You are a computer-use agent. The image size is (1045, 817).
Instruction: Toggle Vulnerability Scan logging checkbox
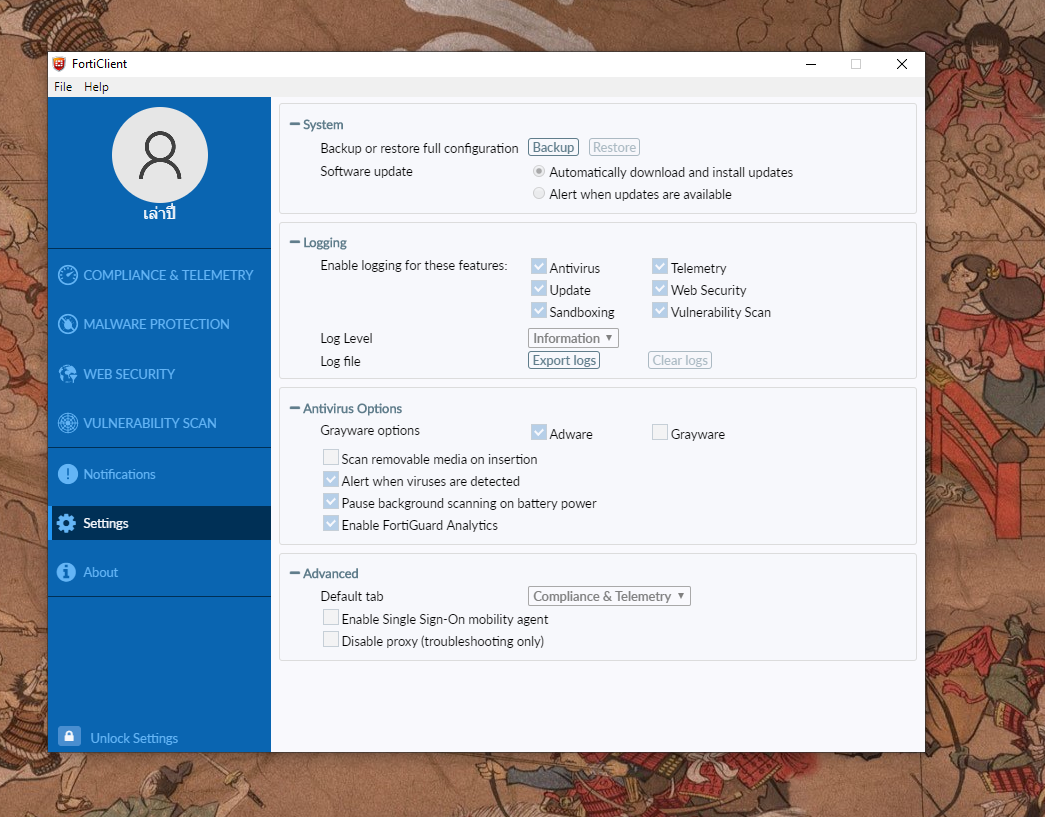660,311
